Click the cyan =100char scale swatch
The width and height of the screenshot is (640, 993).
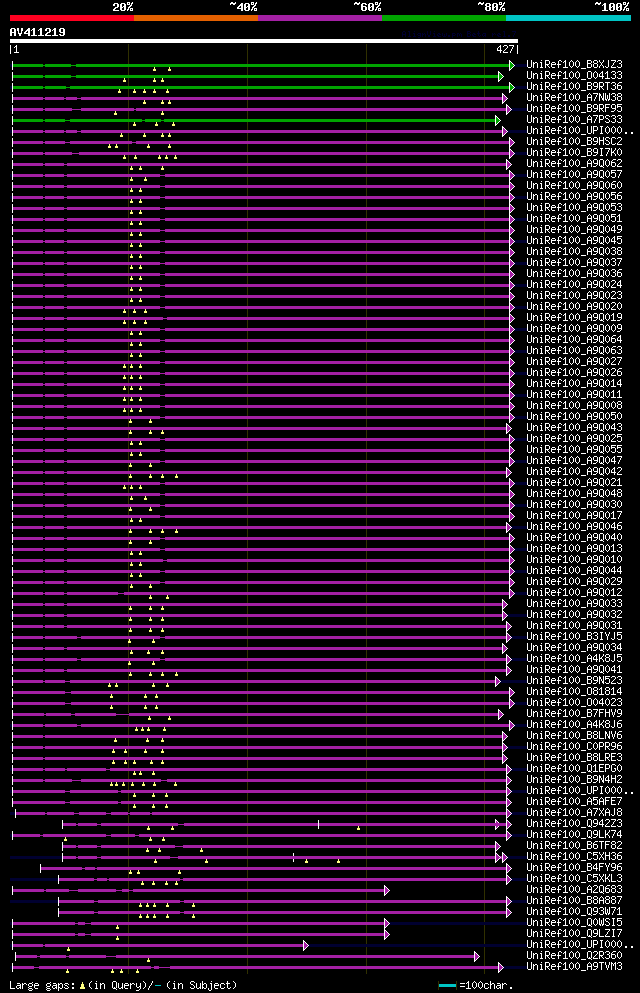coord(447,985)
